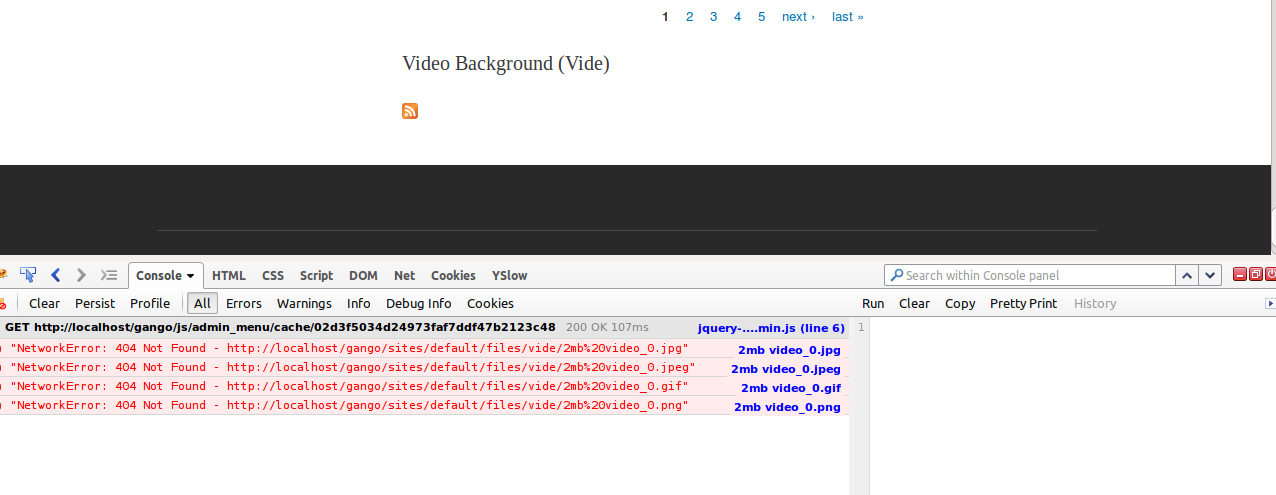Viewport: 1276px width, 495px height.
Task: Filter console to Info messages
Action: [x=359, y=303]
